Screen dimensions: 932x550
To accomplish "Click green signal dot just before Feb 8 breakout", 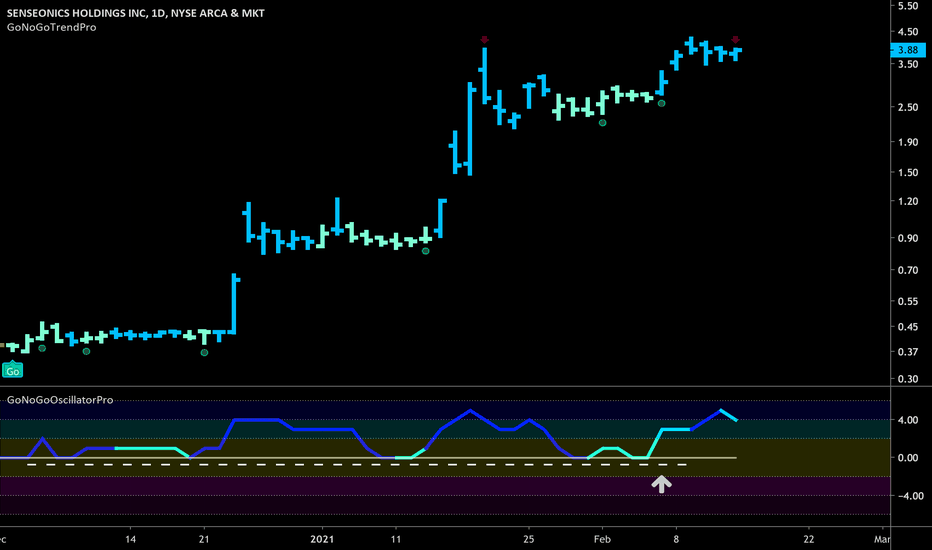I will (662, 103).
